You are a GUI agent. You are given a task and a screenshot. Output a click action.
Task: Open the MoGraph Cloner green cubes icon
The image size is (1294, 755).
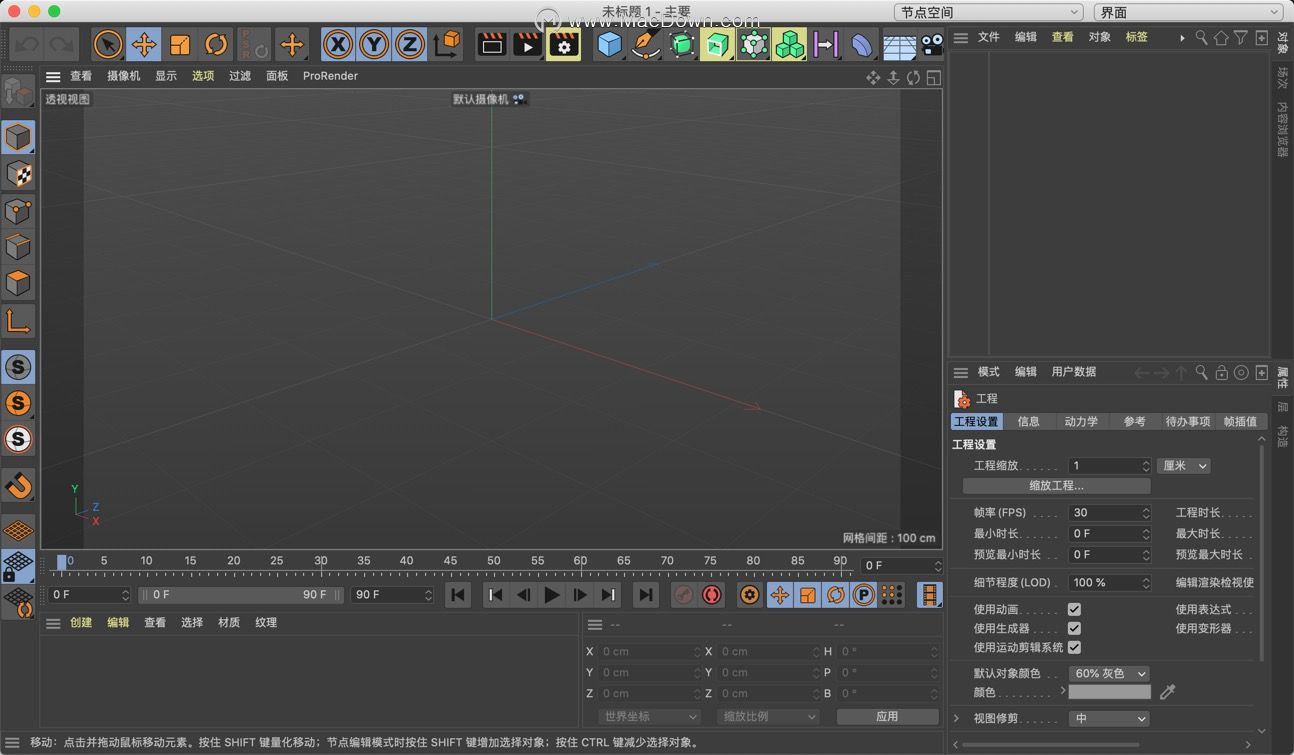pyautogui.click(x=790, y=44)
